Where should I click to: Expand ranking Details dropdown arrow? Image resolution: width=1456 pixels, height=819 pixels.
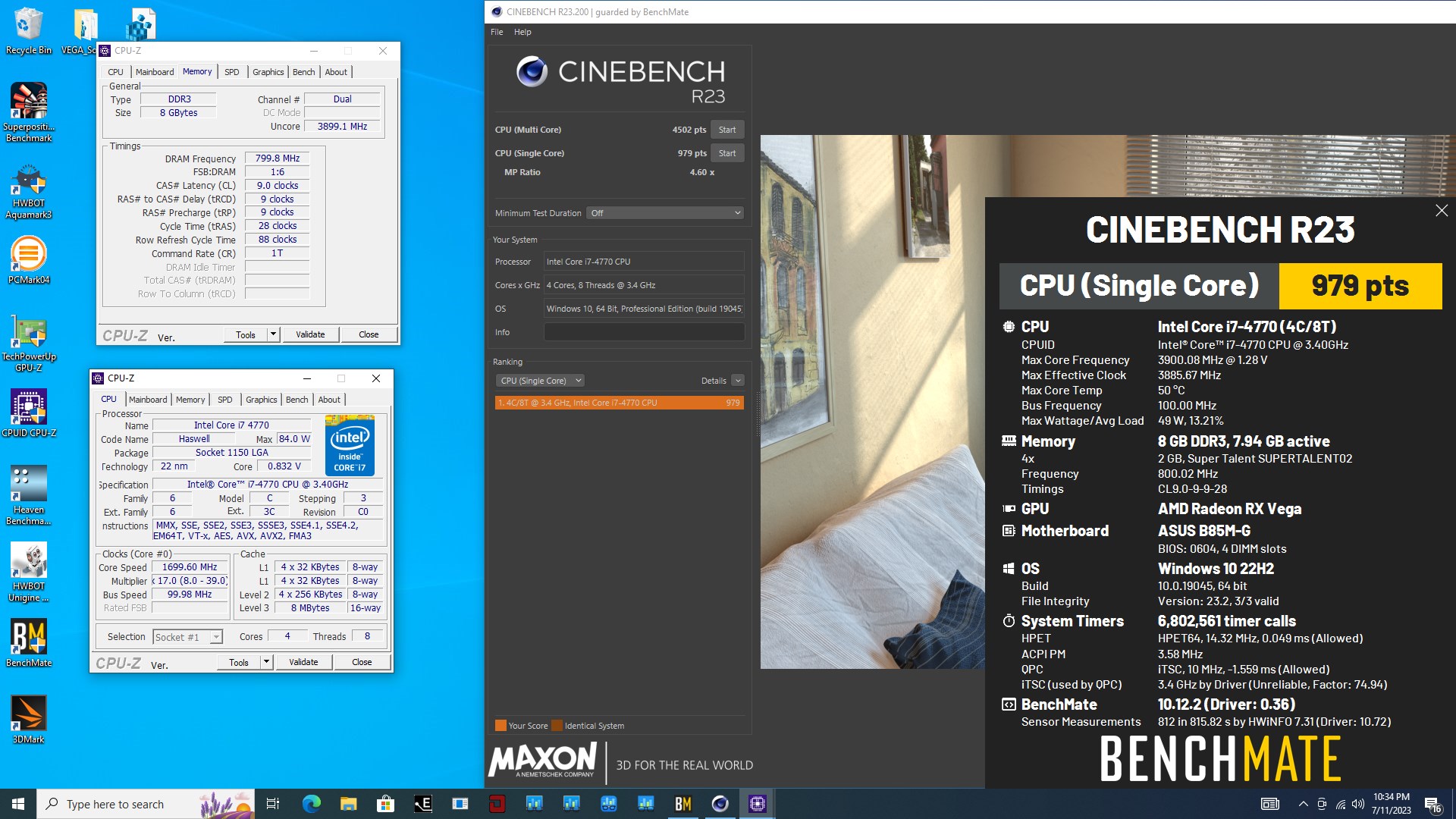pyautogui.click(x=738, y=381)
